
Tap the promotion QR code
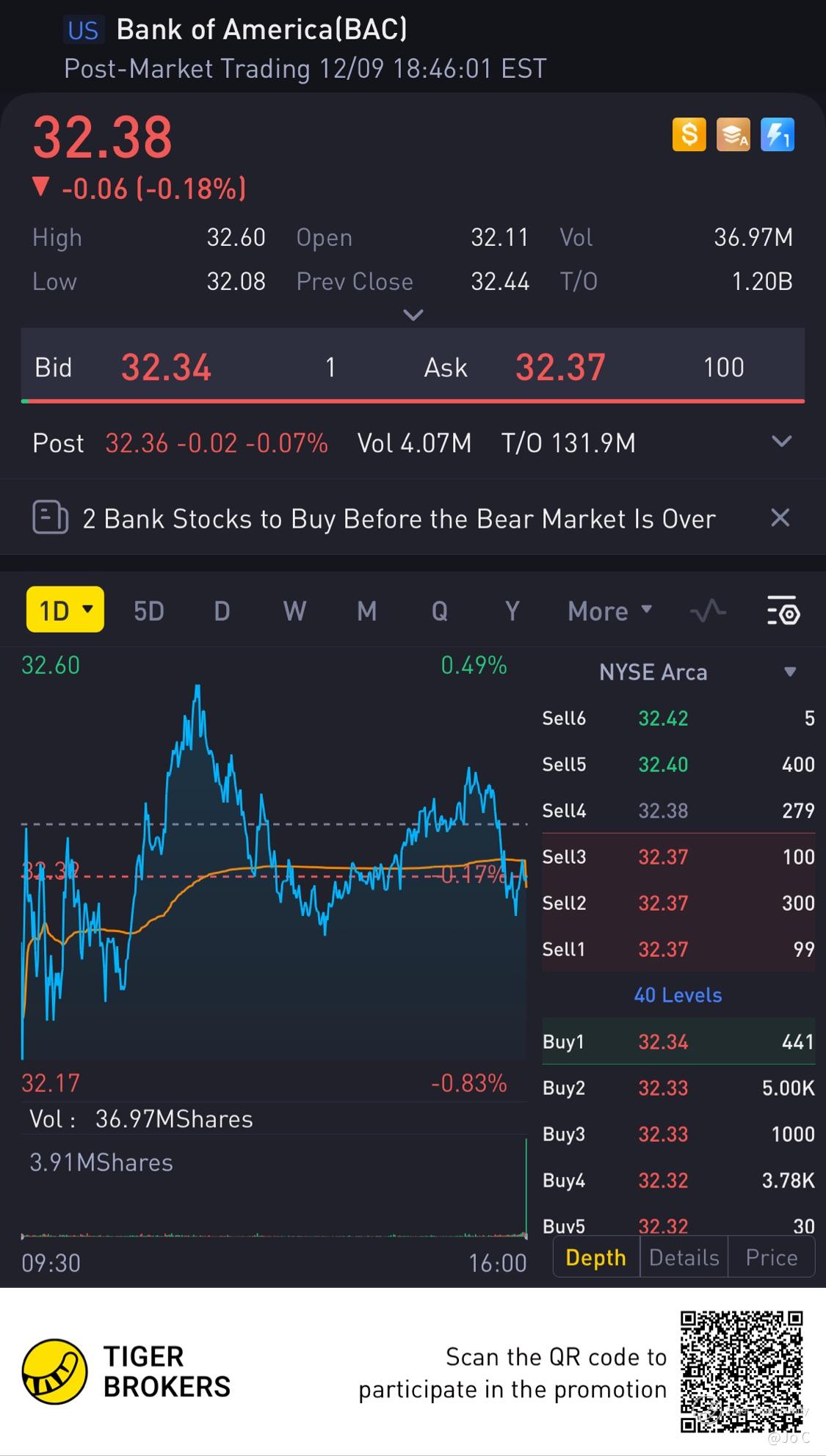pyautogui.click(x=742, y=1372)
